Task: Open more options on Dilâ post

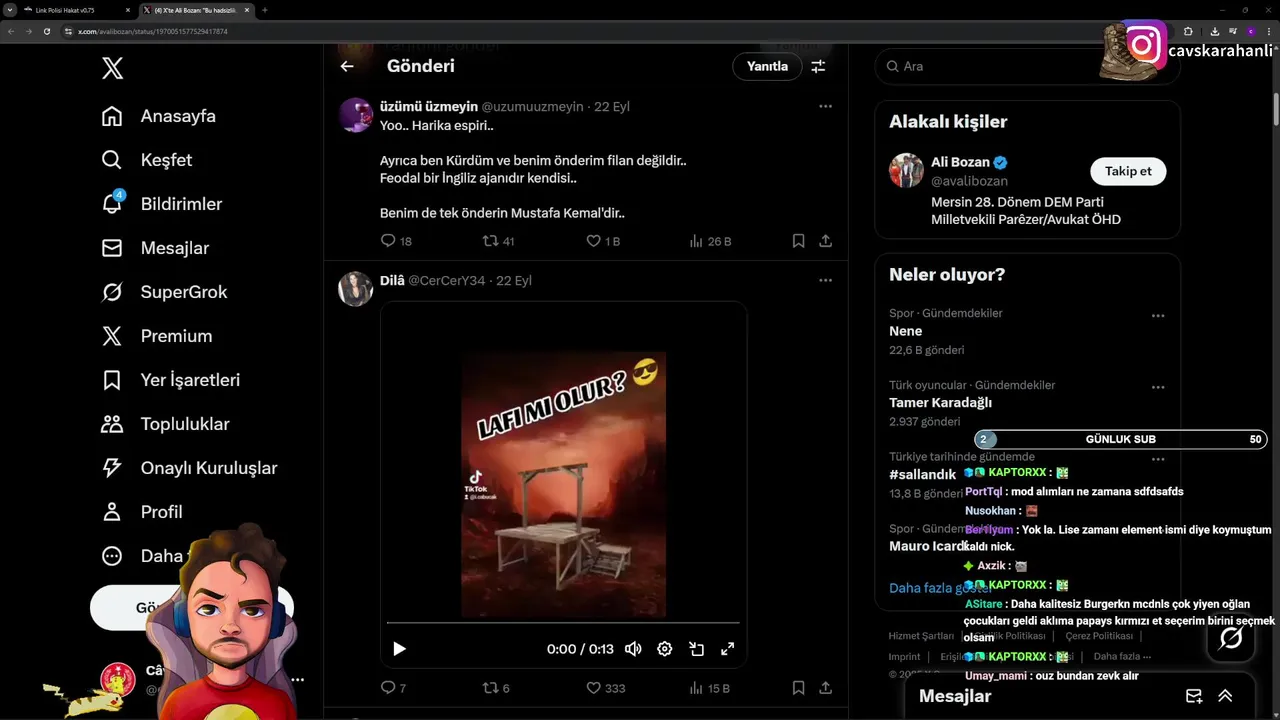Action: (x=825, y=280)
